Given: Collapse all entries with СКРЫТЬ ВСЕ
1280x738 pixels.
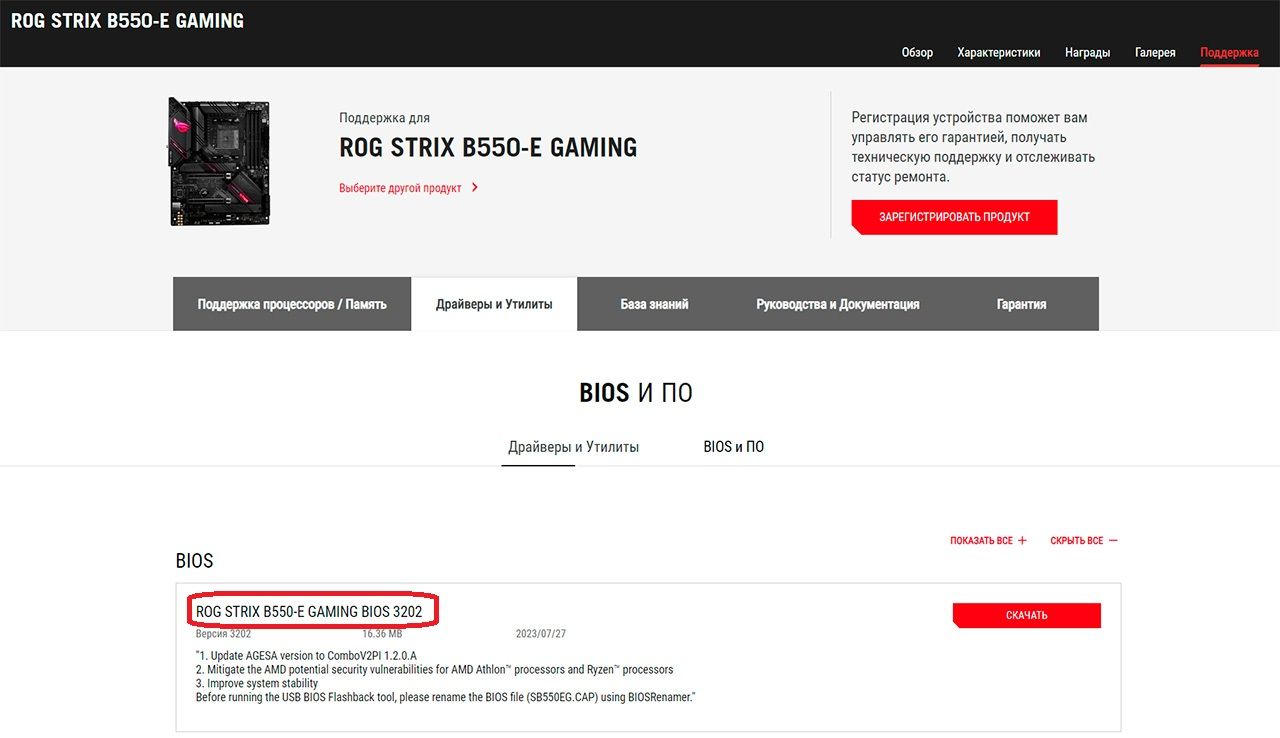Looking at the screenshot, I should tap(1084, 541).
